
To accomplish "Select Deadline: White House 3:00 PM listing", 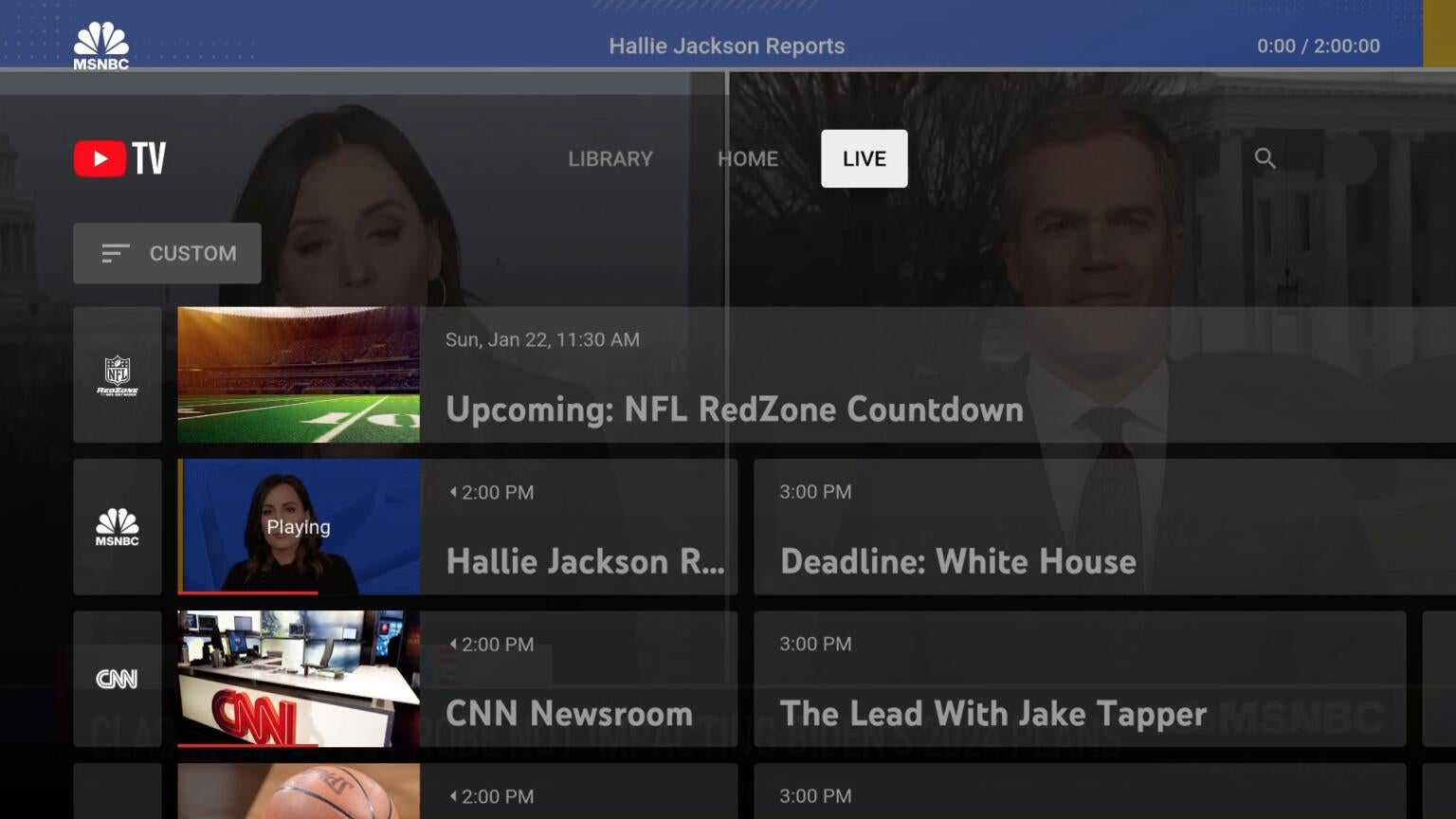I will [1104, 527].
